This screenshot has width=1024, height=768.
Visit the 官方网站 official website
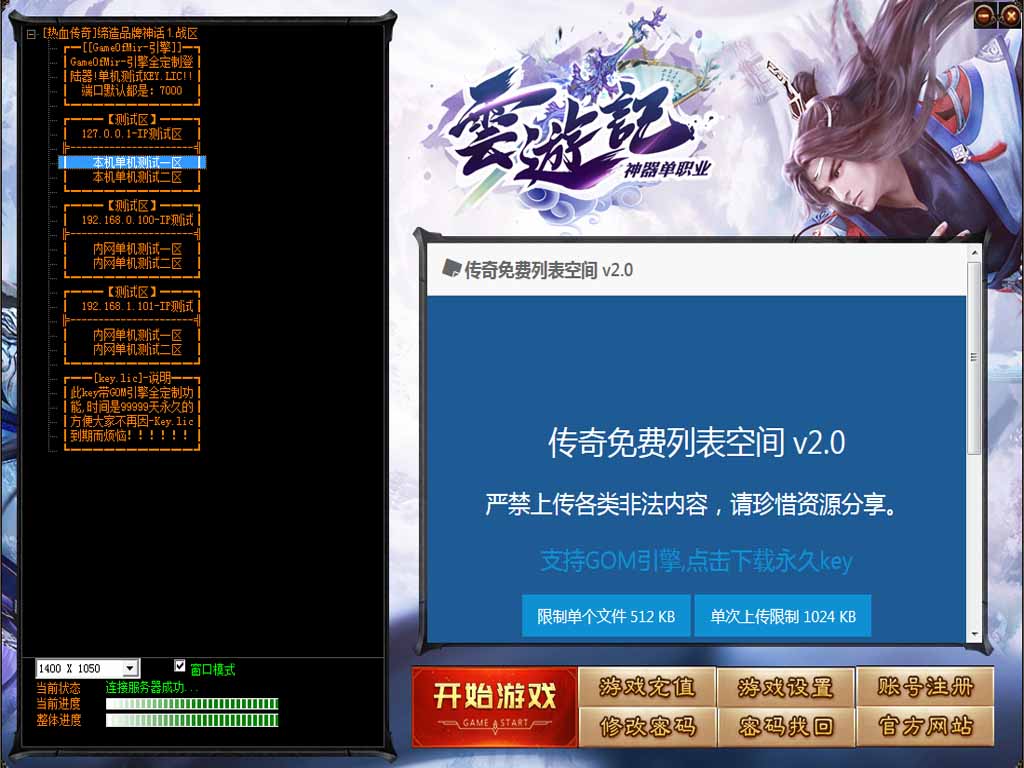(925, 727)
